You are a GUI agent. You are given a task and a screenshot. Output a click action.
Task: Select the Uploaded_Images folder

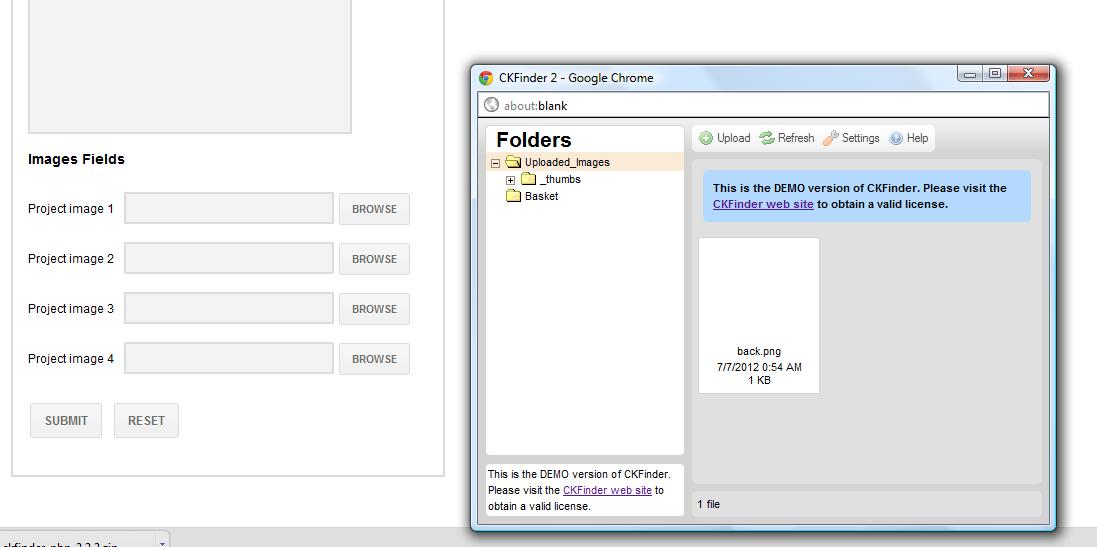567,162
